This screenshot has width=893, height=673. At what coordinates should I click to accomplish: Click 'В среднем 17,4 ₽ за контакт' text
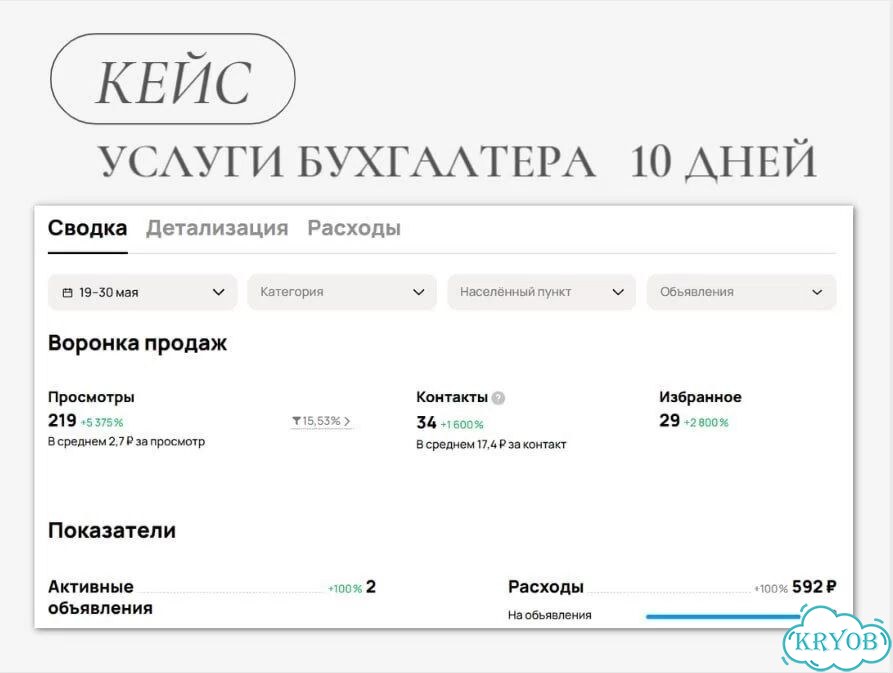(x=491, y=445)
